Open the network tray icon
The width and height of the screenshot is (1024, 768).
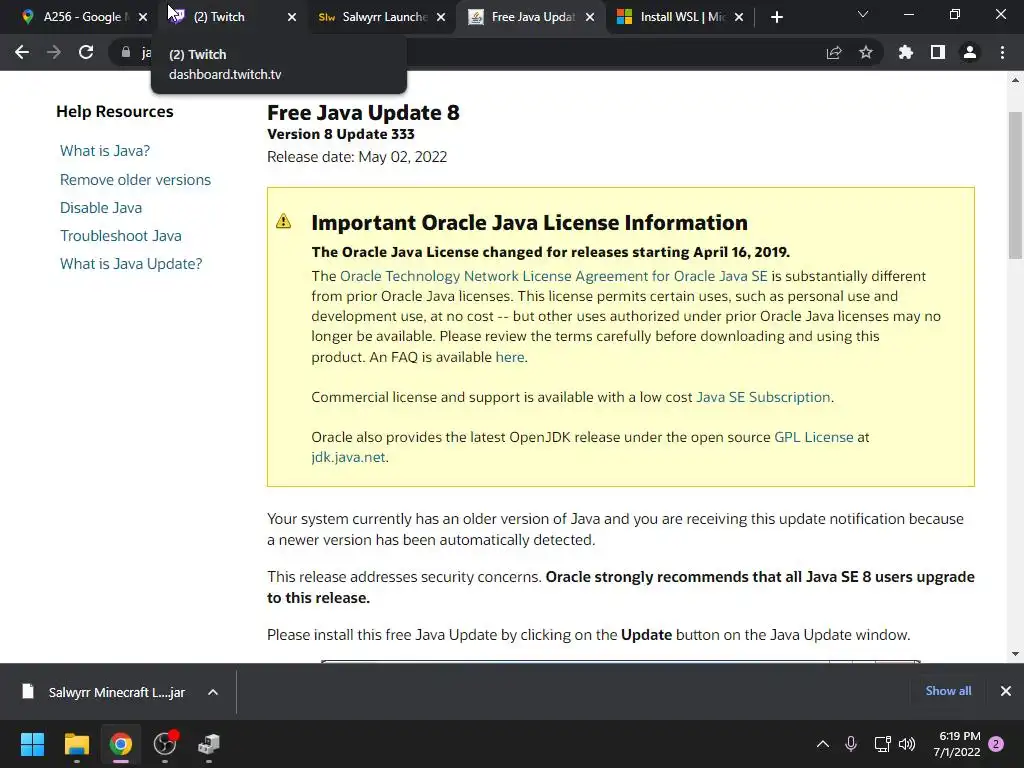(x=882, y=744)
